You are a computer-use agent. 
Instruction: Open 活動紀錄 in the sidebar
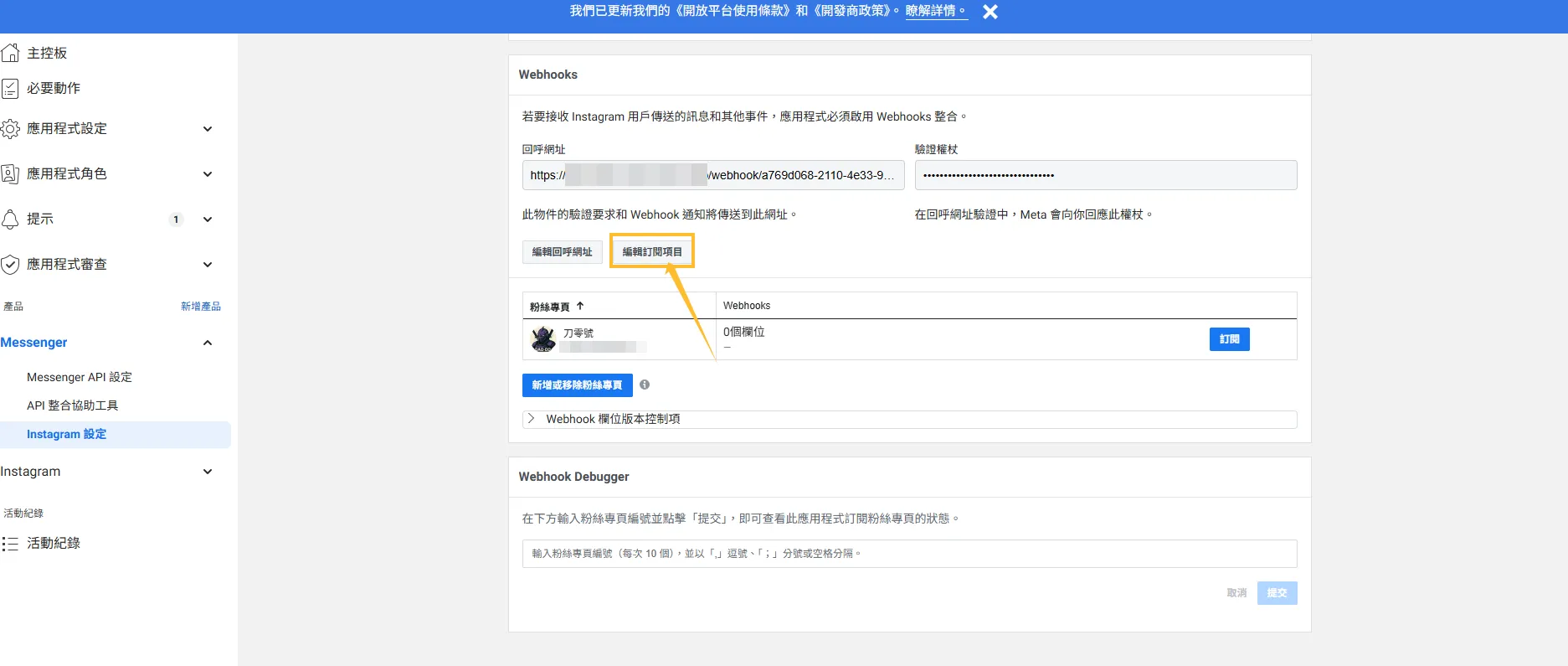(54, 543)
